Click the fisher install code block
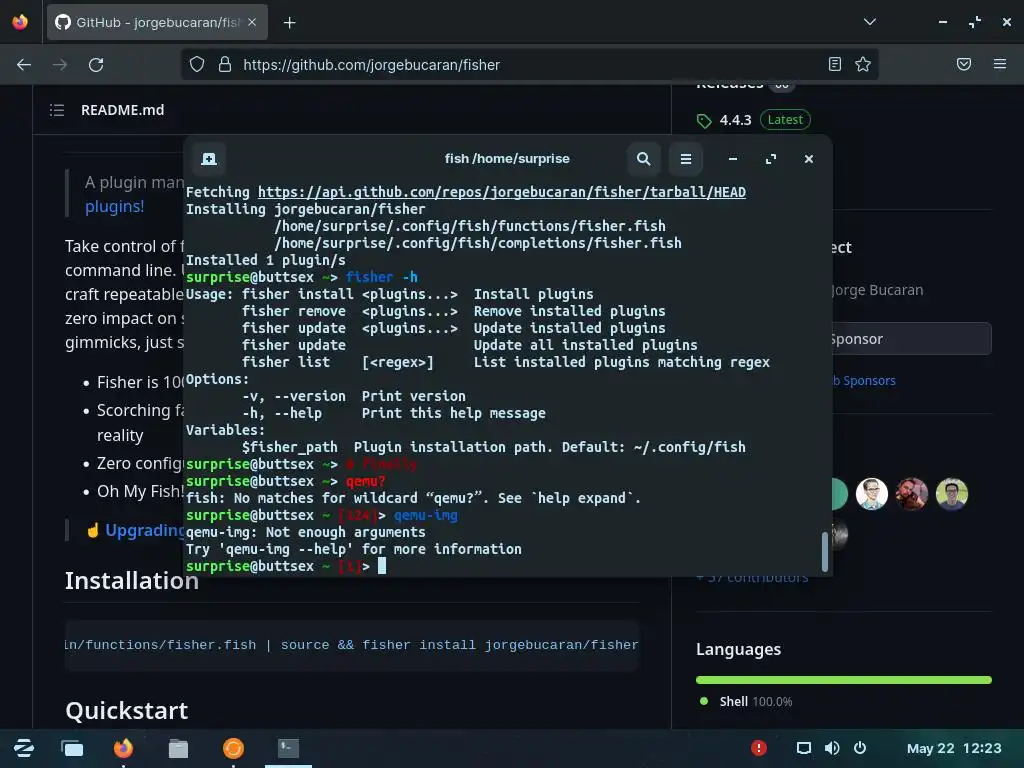The height and width of the screenshot is (768, 1024). (x=352, y=645)
